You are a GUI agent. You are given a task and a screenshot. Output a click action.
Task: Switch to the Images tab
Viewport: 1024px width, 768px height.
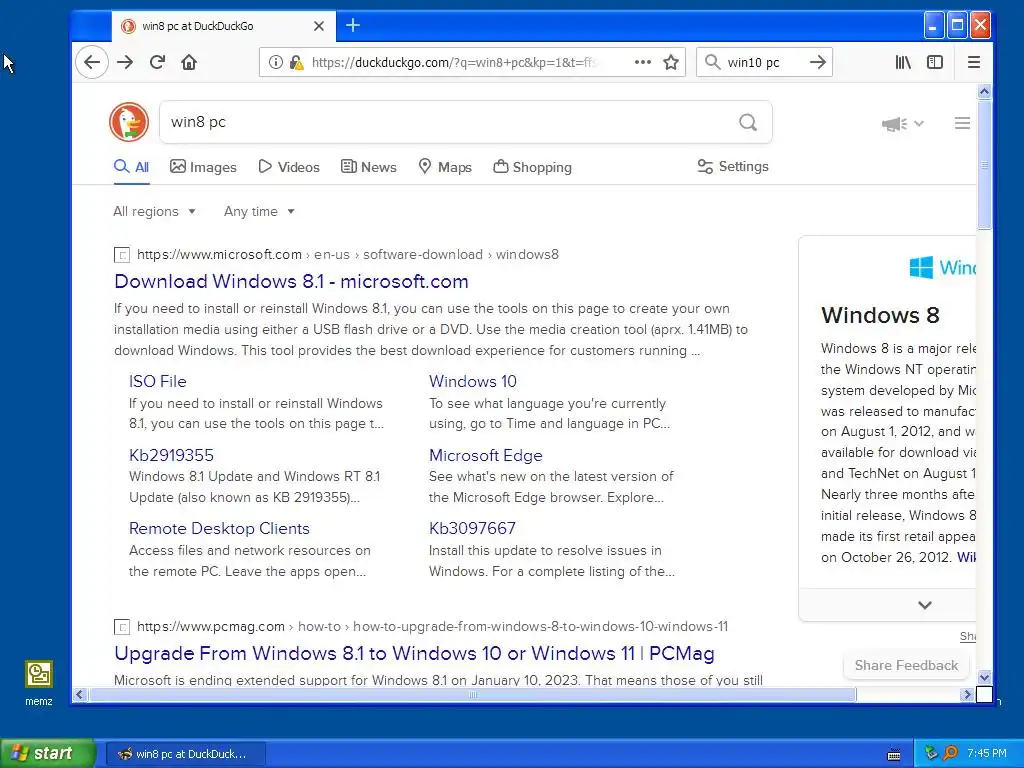203,167
